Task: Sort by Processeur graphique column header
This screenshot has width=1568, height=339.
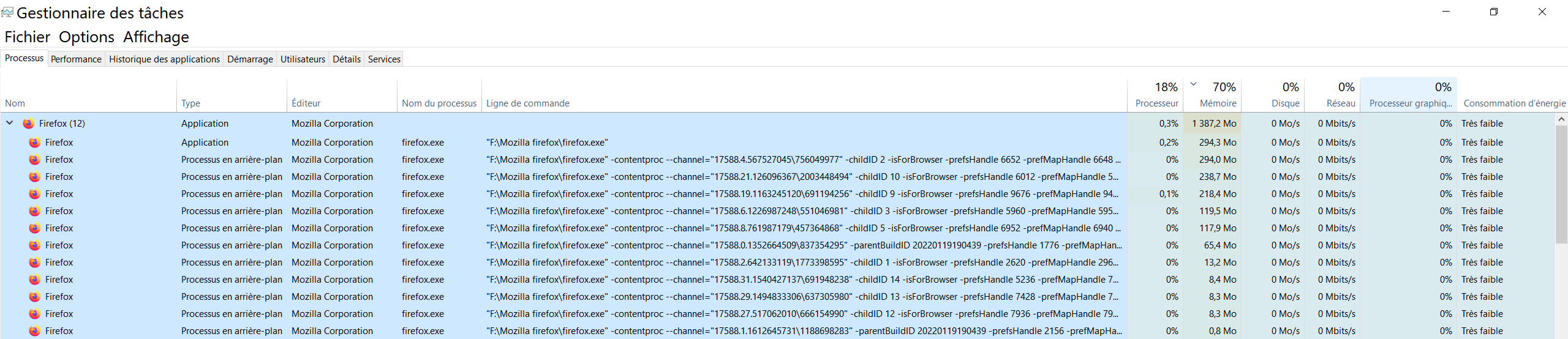Action: [x=1409, y=95]
